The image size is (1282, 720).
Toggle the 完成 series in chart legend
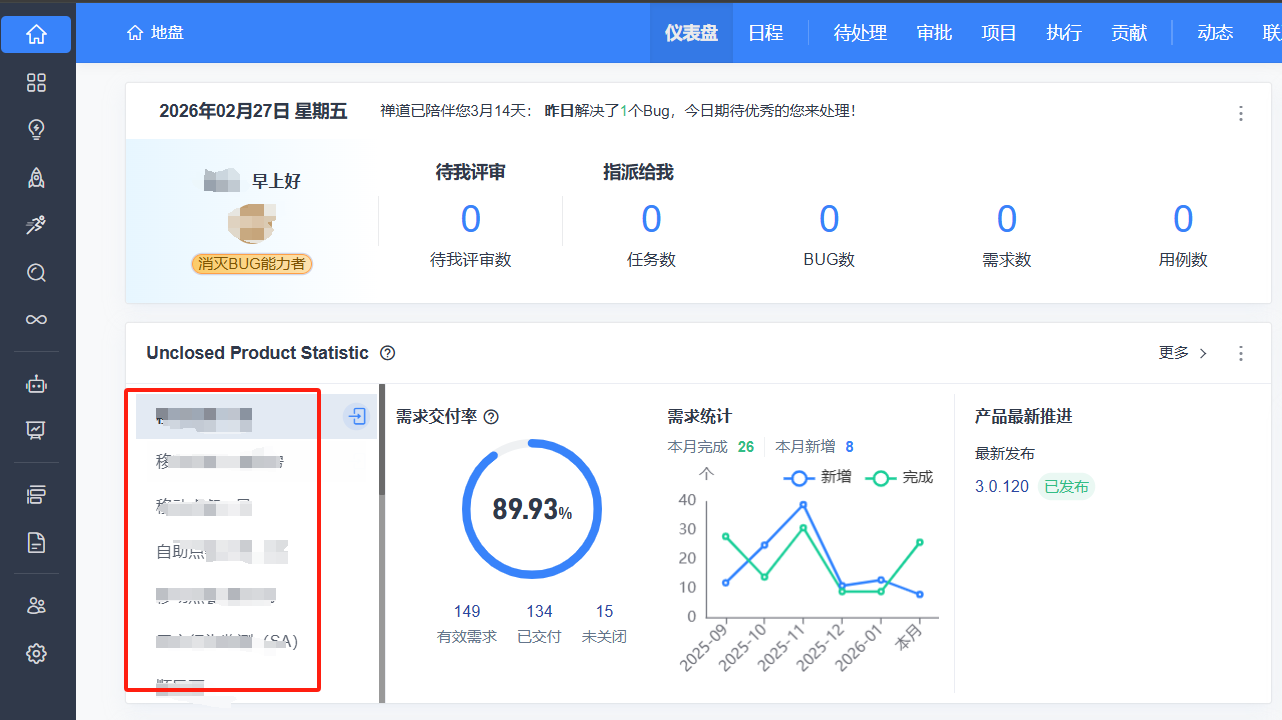tap(899, 478)
